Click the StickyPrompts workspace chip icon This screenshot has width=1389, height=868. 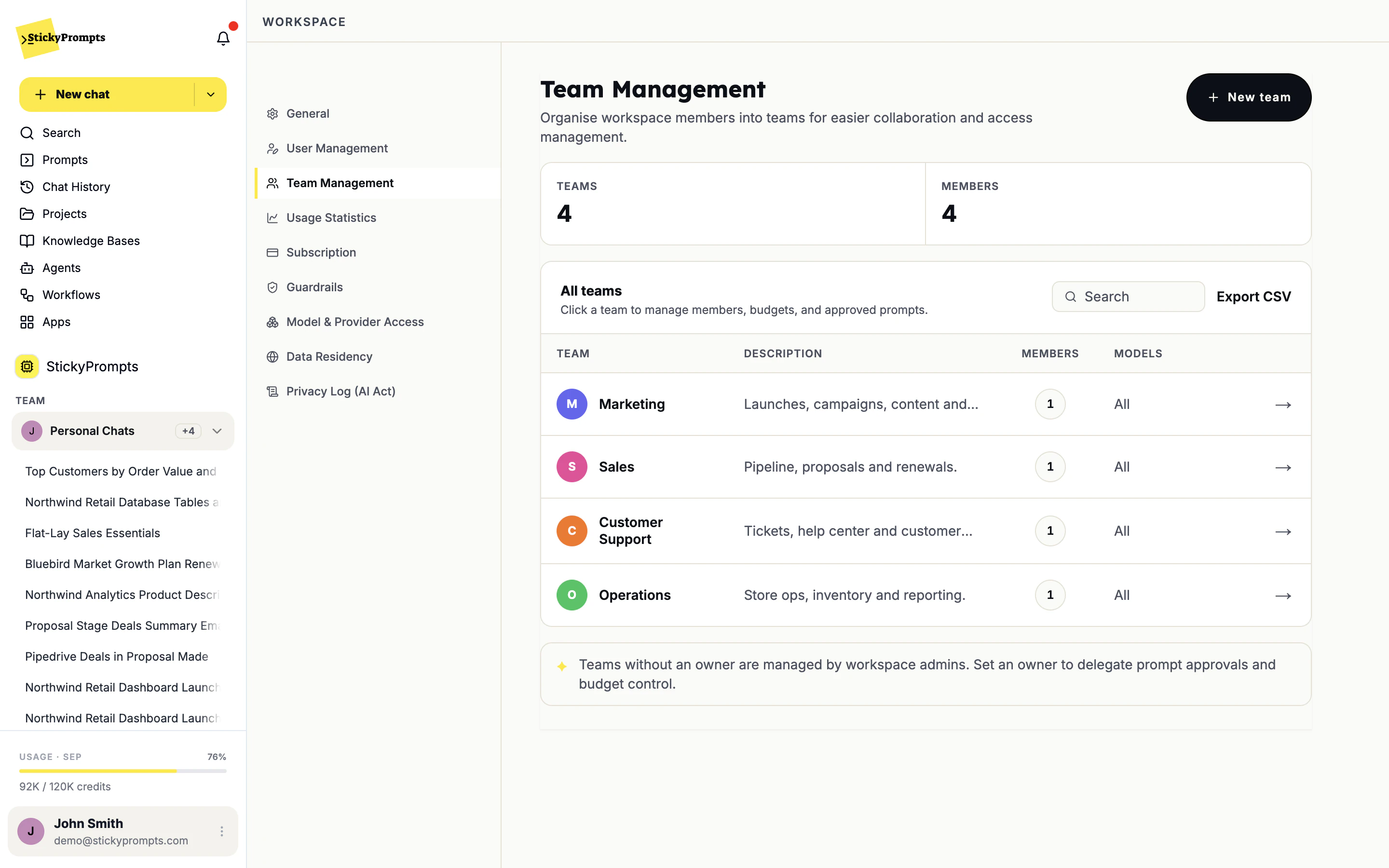click(27, 366)
